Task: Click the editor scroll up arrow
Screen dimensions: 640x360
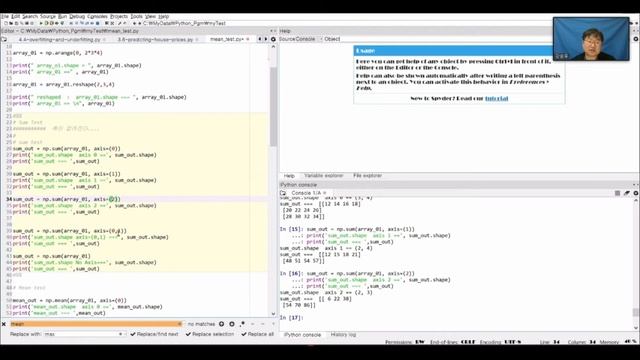Action: coord(273,47)
